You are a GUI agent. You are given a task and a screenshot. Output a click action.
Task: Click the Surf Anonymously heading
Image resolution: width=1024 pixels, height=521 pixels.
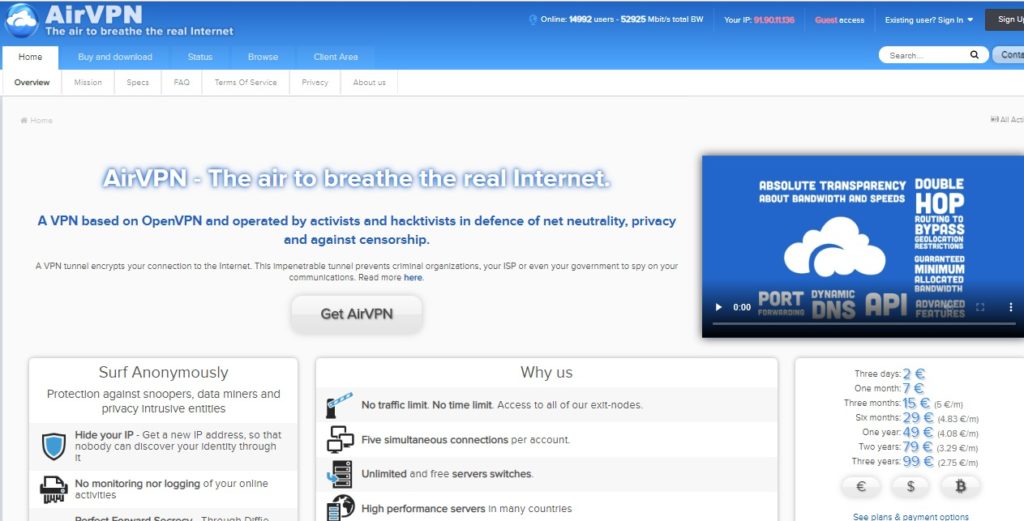tap(163, 372)
